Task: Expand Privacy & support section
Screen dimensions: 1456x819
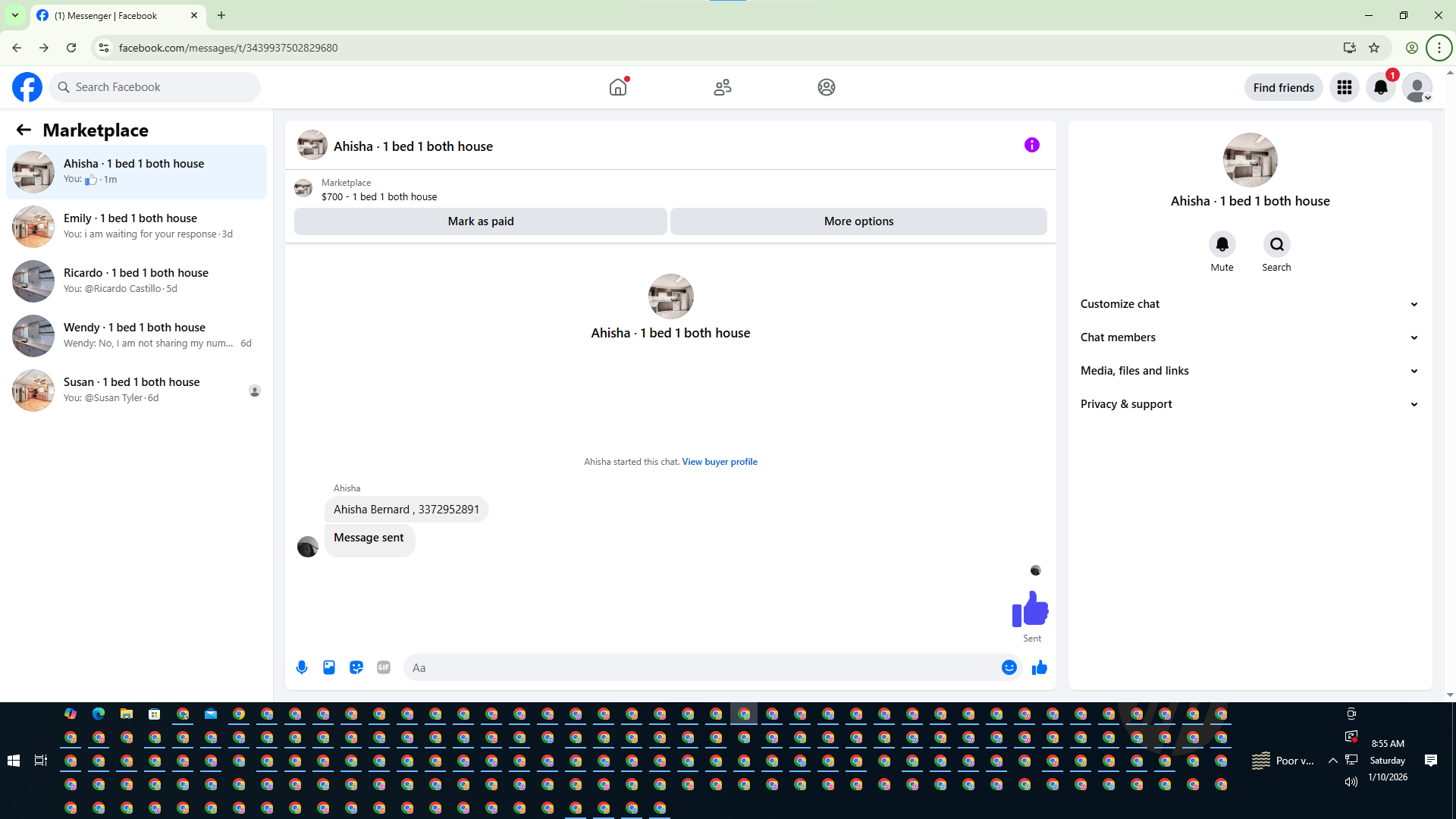Action: click(x=1249, y=404)
